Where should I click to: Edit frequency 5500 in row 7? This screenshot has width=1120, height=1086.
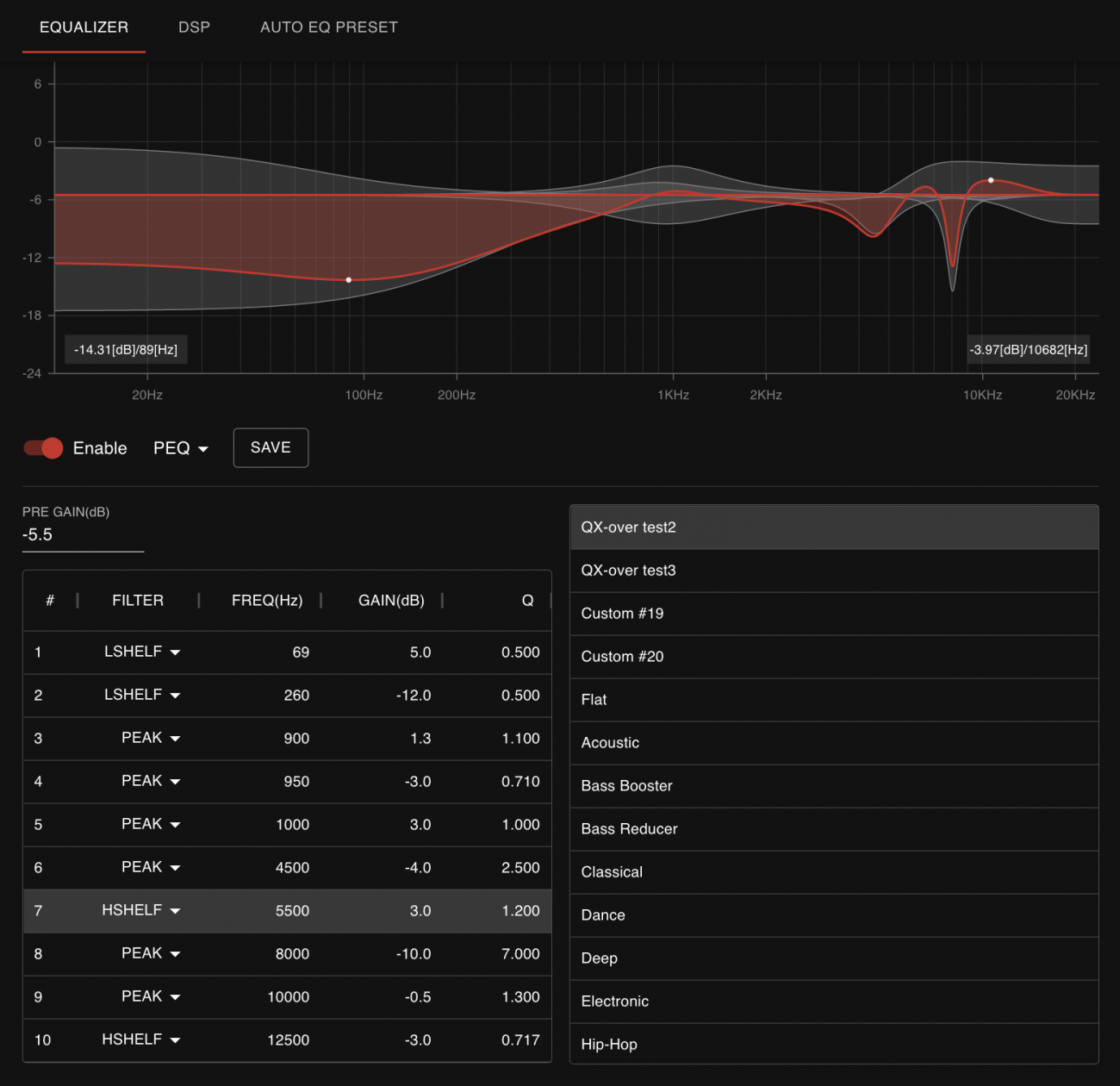(293, 911)
